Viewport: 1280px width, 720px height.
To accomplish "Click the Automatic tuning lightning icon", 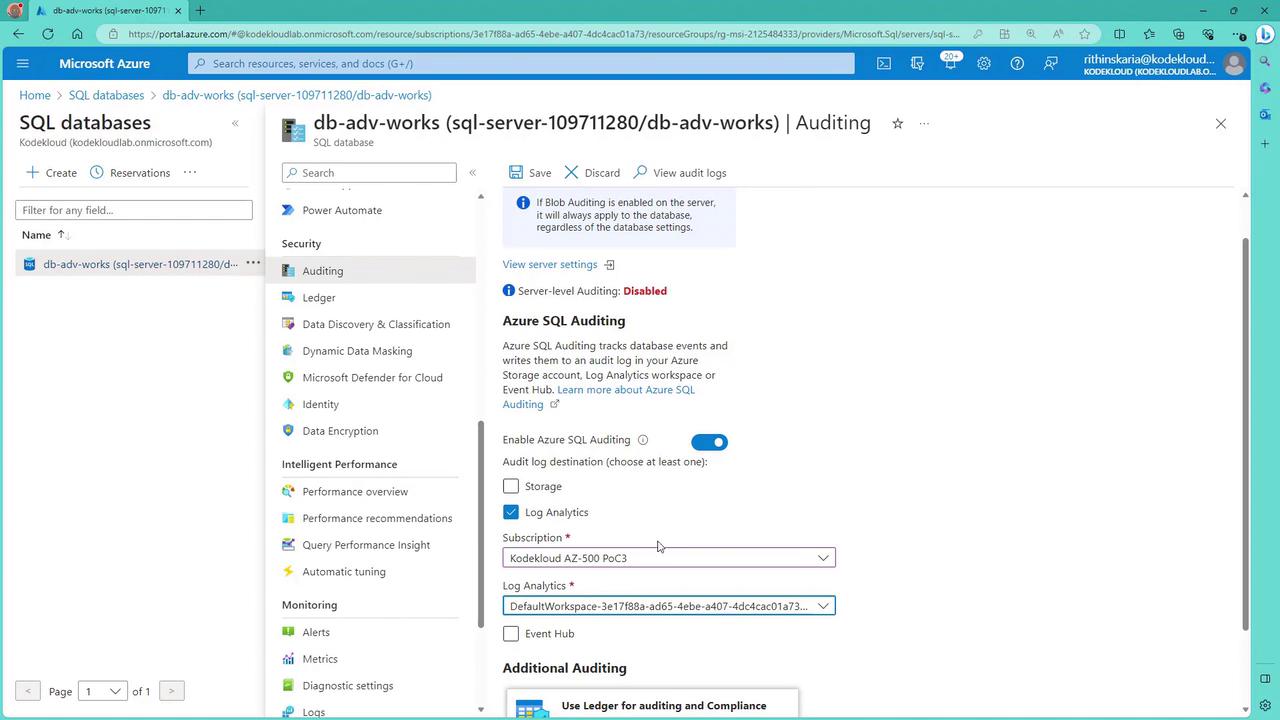I will 288,572.
